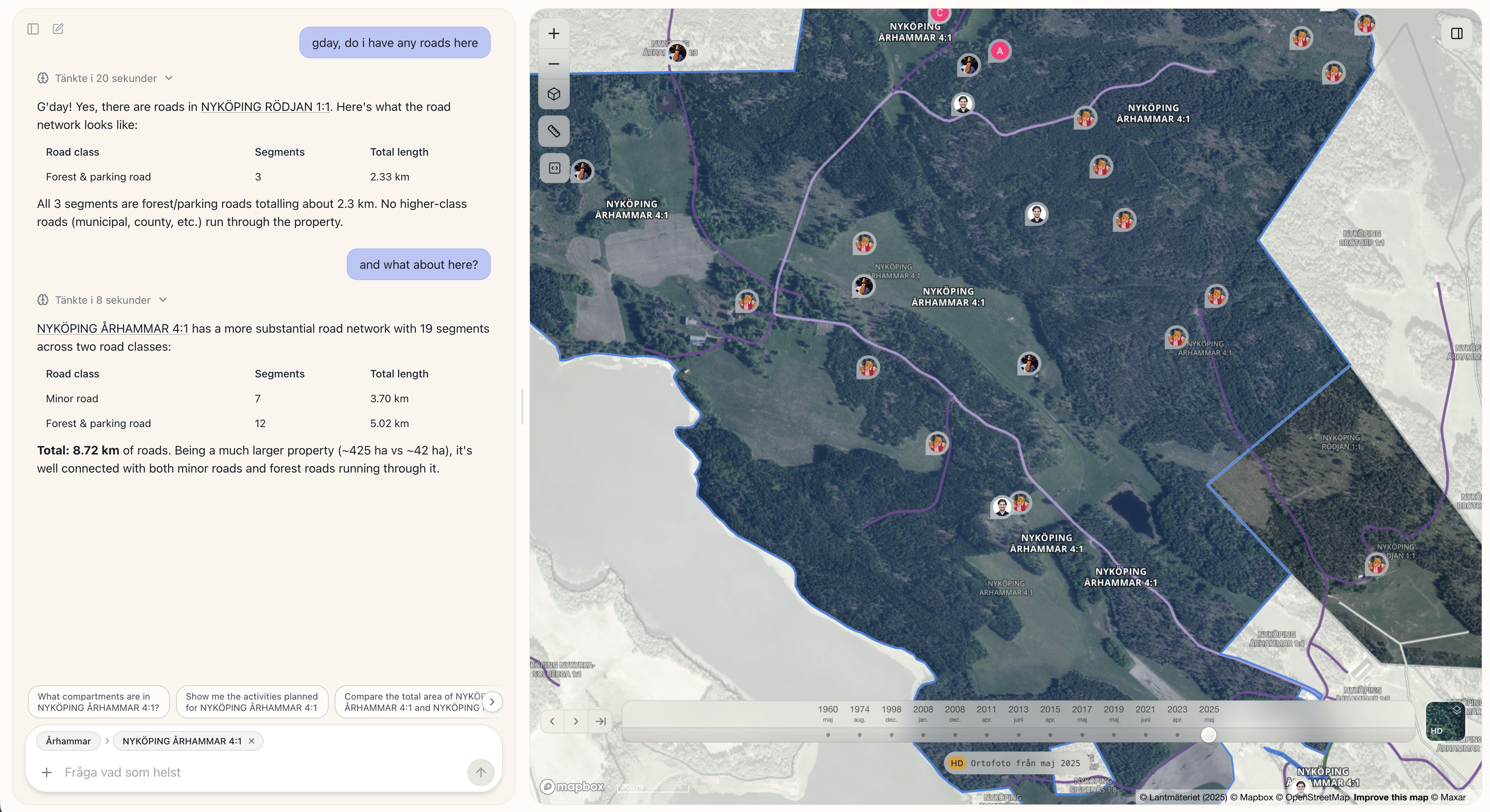This screenshot has height=812, width=1490.
Task: Select the 1998 dec timeline point
Action: point(891,735)
